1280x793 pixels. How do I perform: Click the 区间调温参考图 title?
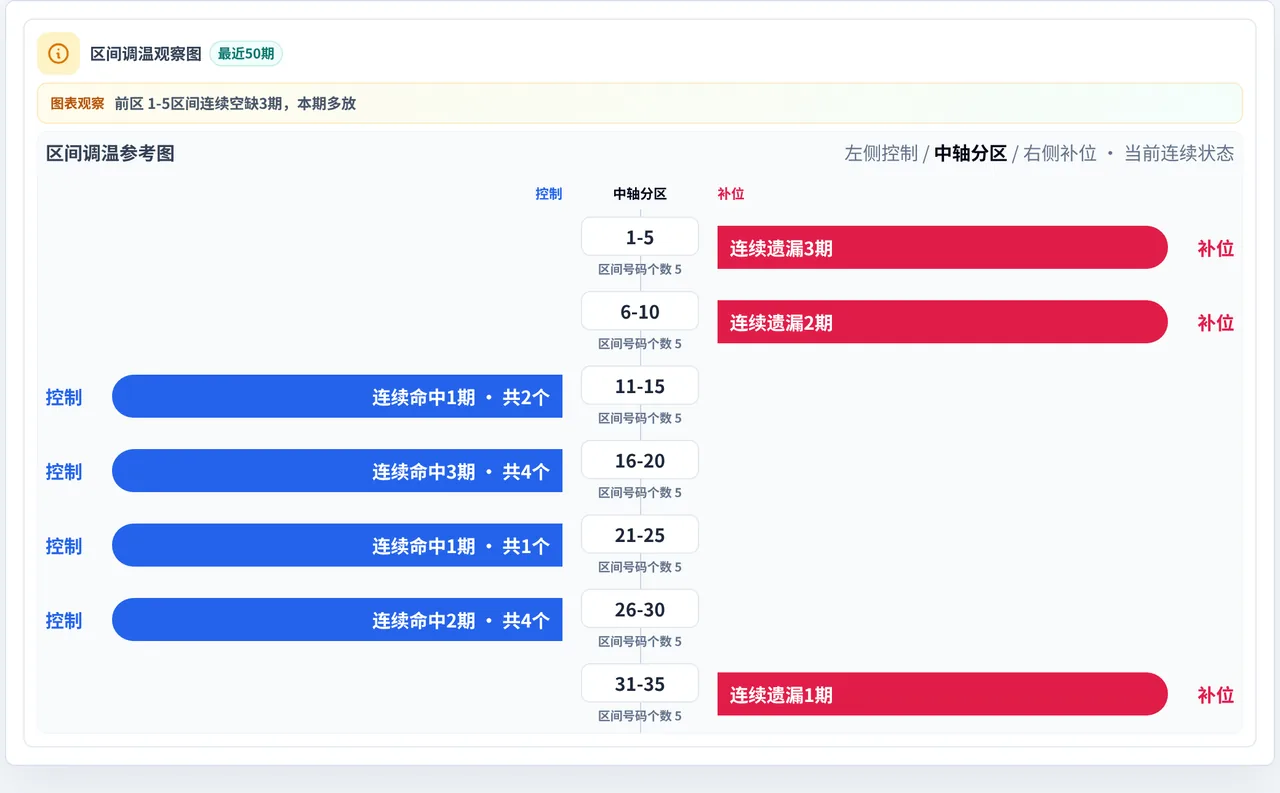pyautogui.click(x=110, y=153)
